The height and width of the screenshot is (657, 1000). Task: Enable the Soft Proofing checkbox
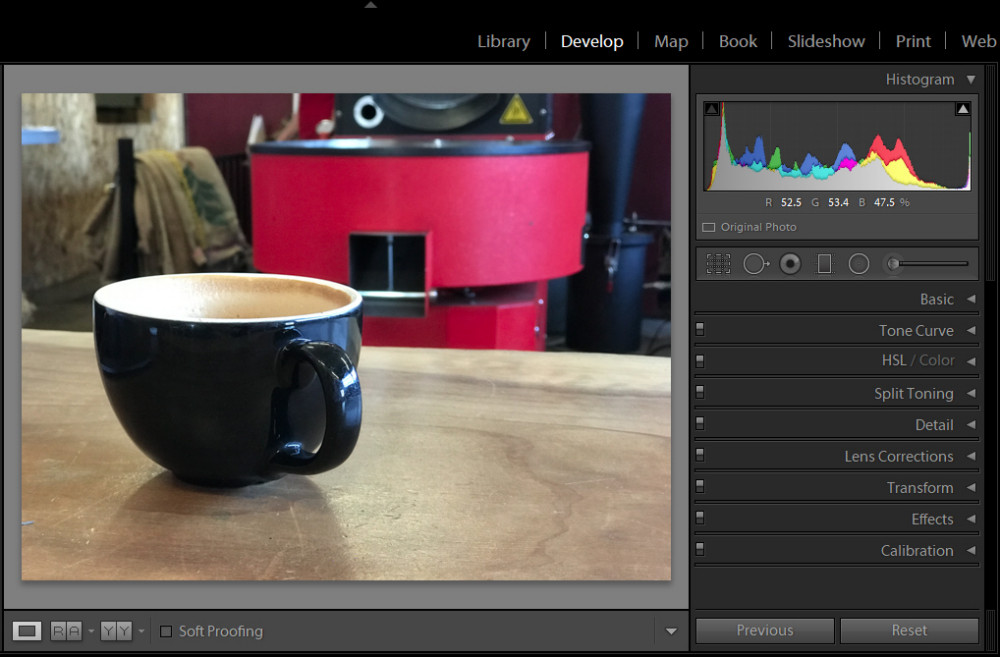pyautogui.click(x=166, y=631)
